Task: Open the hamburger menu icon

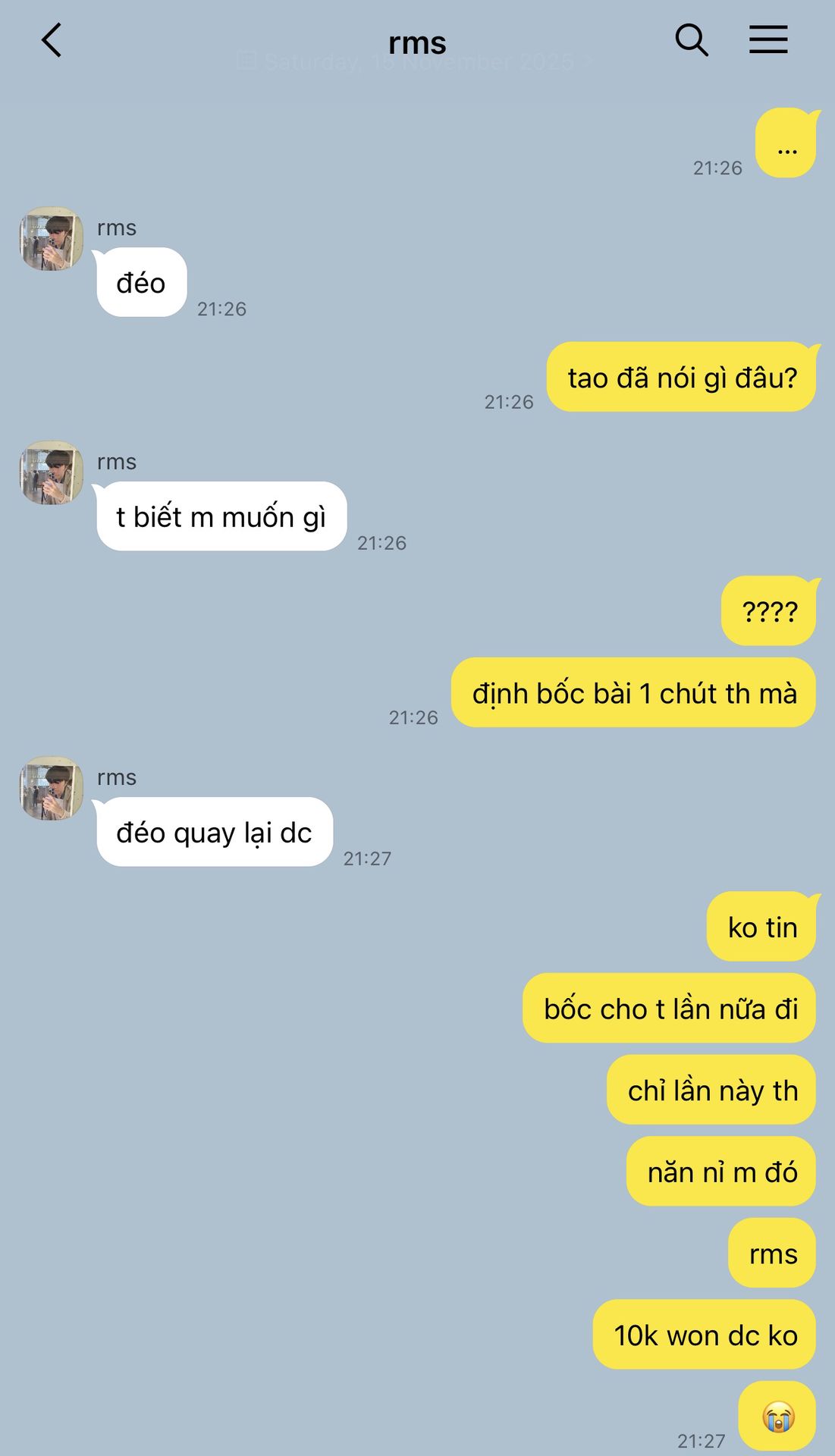Action: (x=768, y=39)
